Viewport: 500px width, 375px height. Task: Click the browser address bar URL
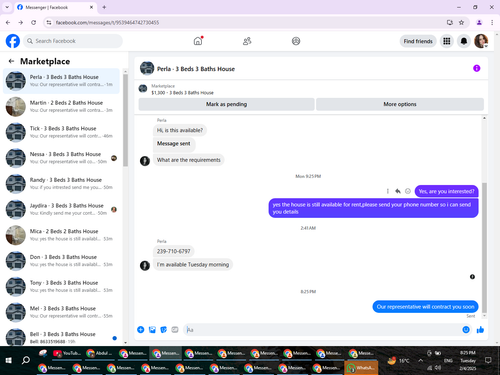tap(107, 22)
